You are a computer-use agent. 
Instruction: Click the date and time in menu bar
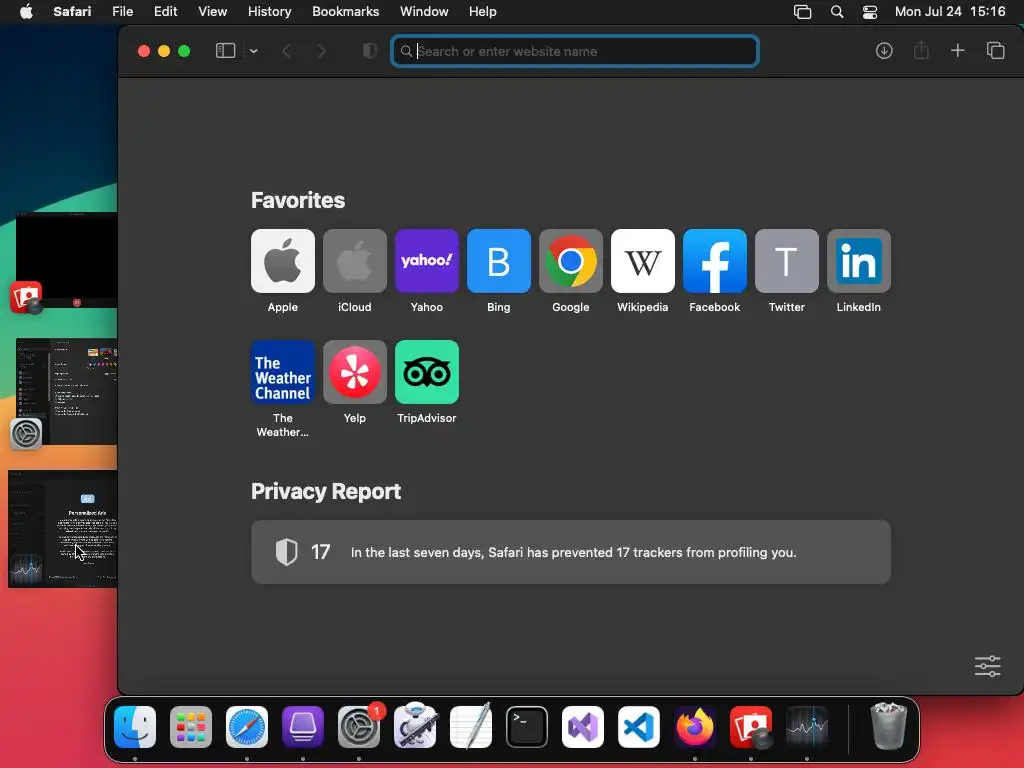pyautogui.click(x=950, y=12)
